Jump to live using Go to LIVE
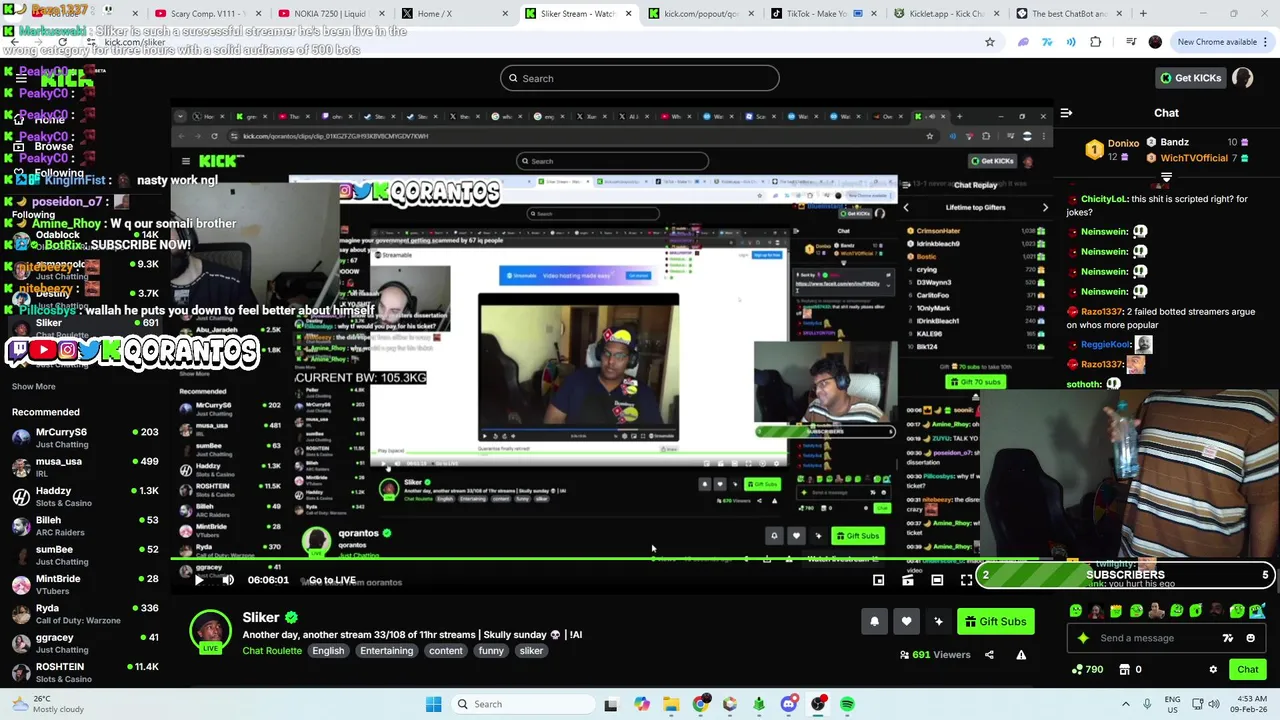 point(332,580)
